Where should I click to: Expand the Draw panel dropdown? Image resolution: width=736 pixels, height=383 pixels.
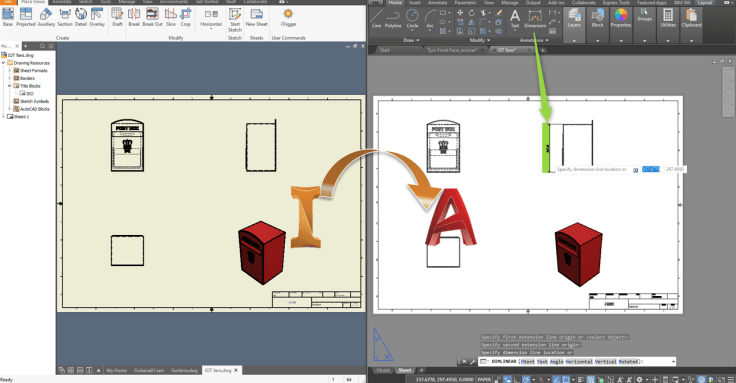412,40
